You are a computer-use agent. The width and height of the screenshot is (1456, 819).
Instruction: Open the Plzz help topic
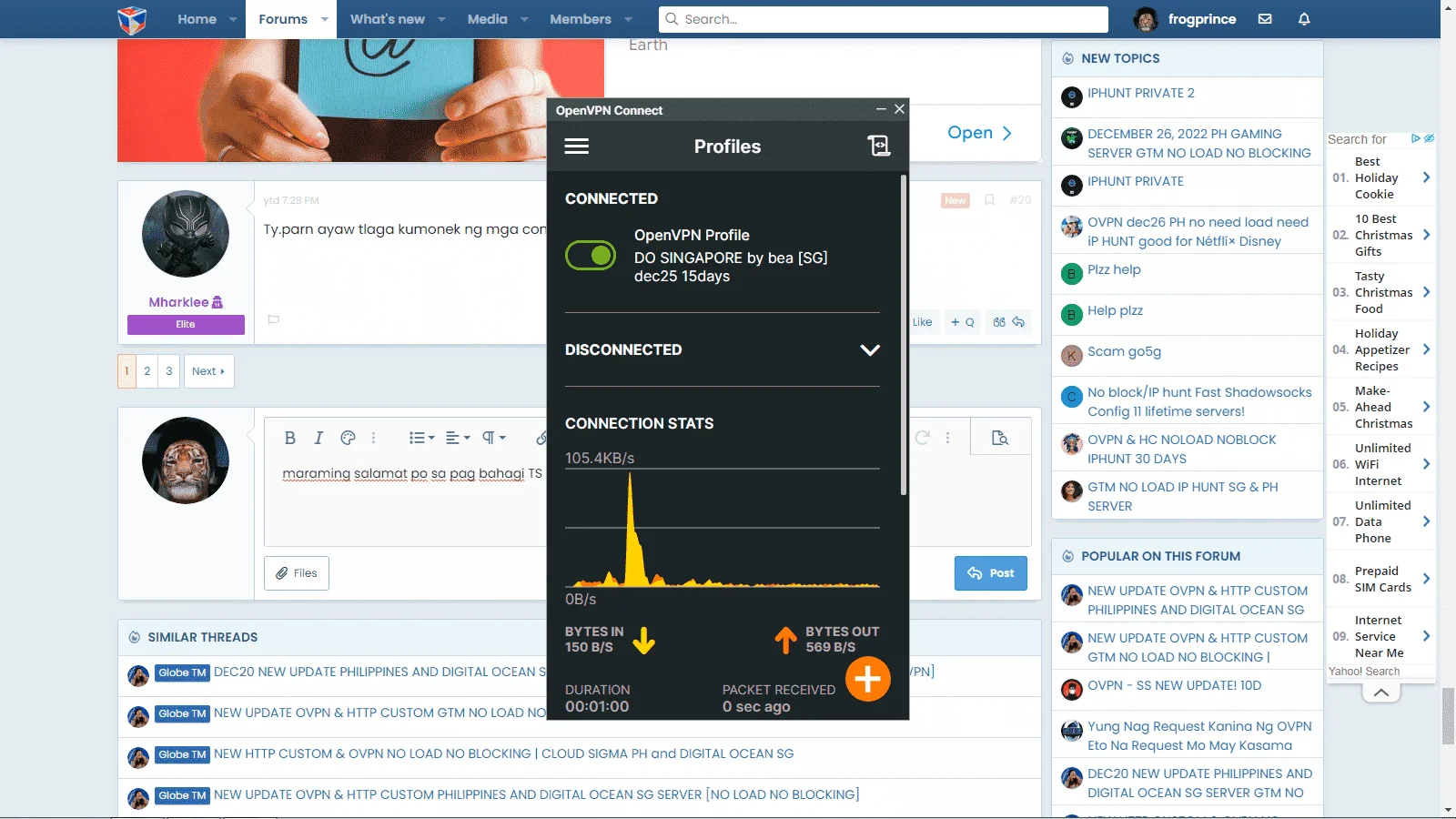coord(1114,269)
